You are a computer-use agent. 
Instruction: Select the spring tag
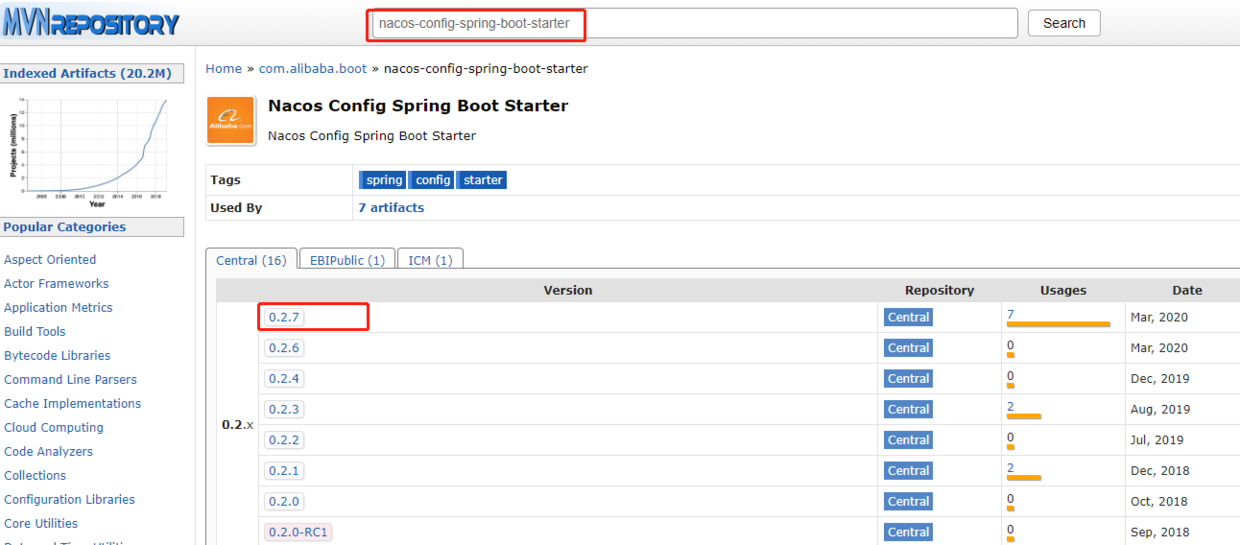click(384, 180)
